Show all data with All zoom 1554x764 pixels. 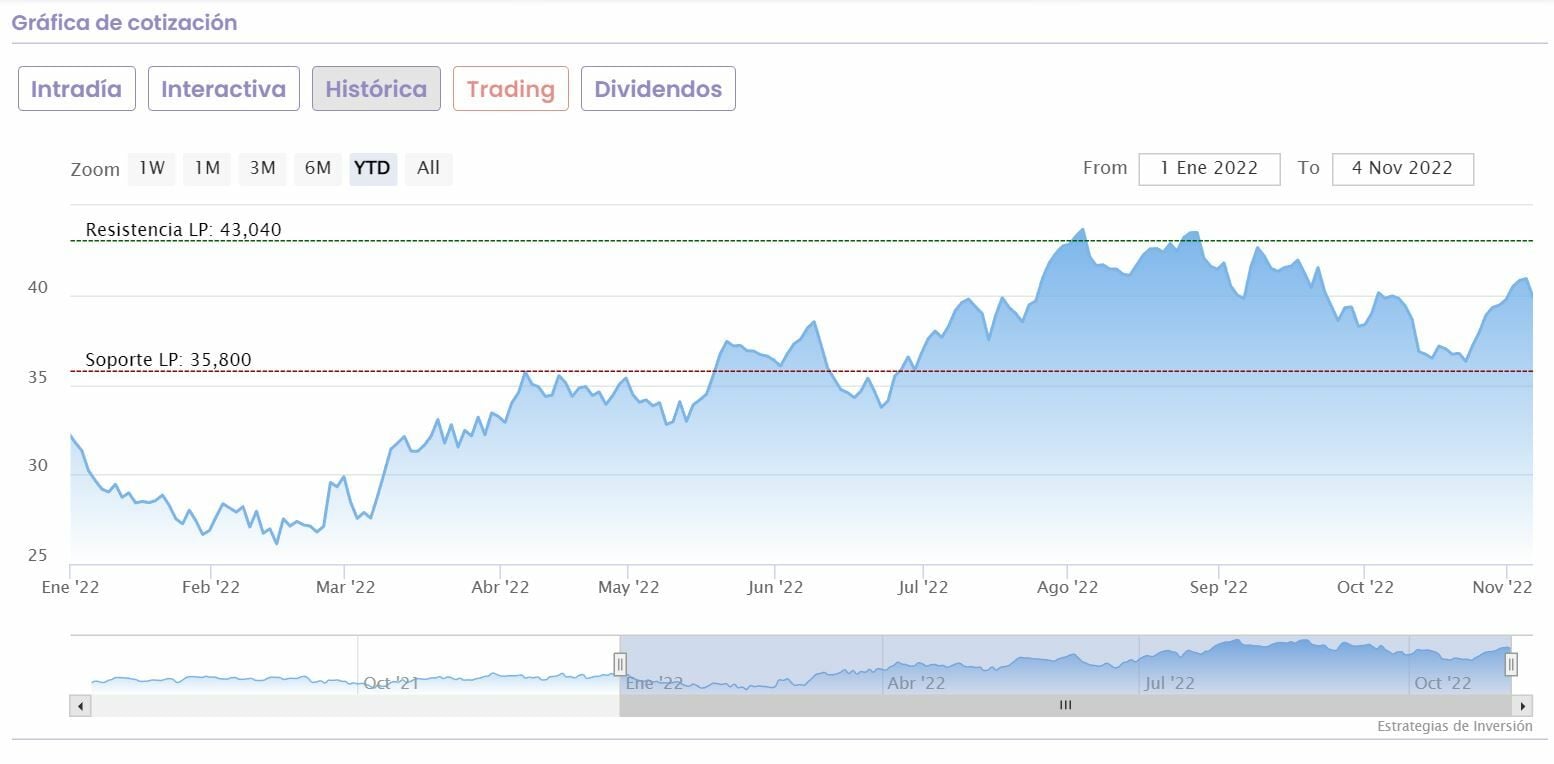coord(428,169)
